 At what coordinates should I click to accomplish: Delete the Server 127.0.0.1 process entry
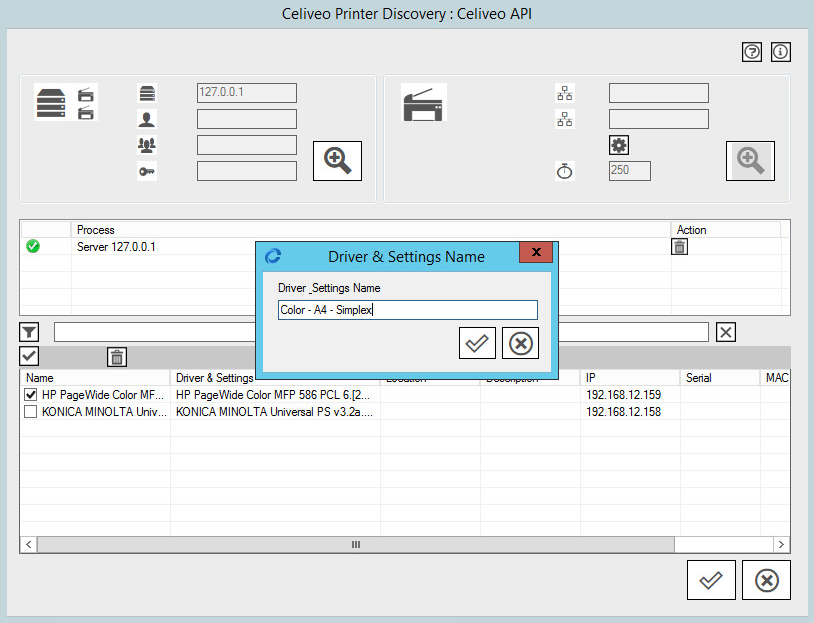click(679, 247)
